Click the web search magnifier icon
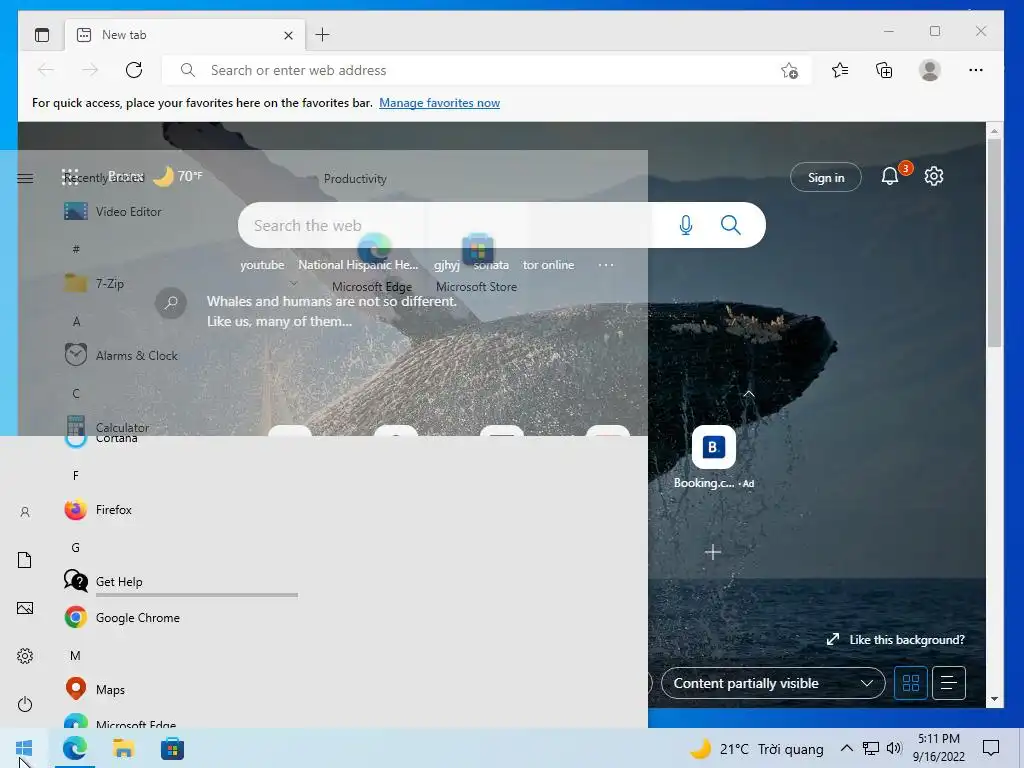Viewport: 1024px width, 768px height. [x=730, y=225]
